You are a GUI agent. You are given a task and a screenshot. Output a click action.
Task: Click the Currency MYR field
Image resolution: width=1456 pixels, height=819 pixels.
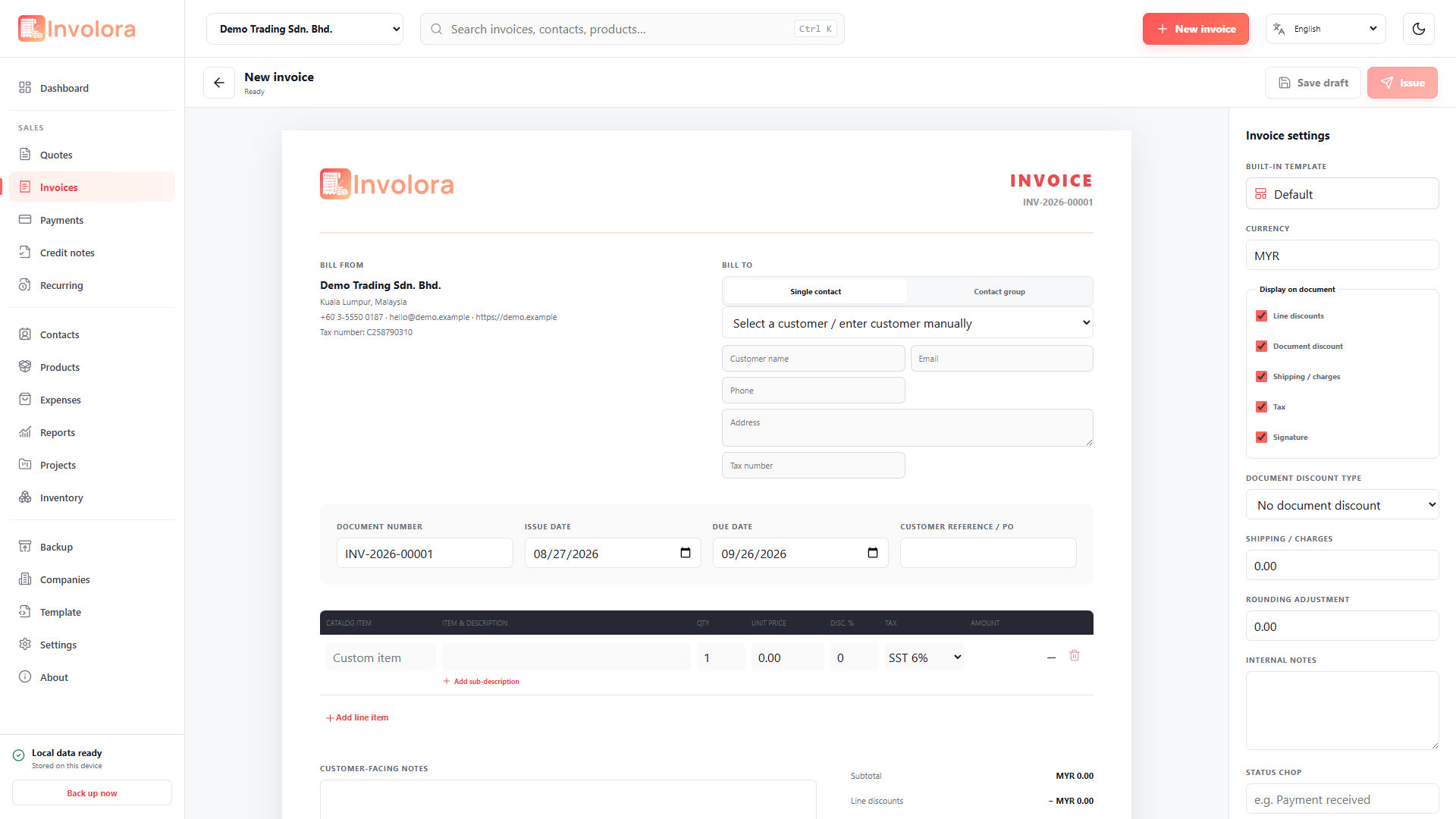tap(1342, 256)
